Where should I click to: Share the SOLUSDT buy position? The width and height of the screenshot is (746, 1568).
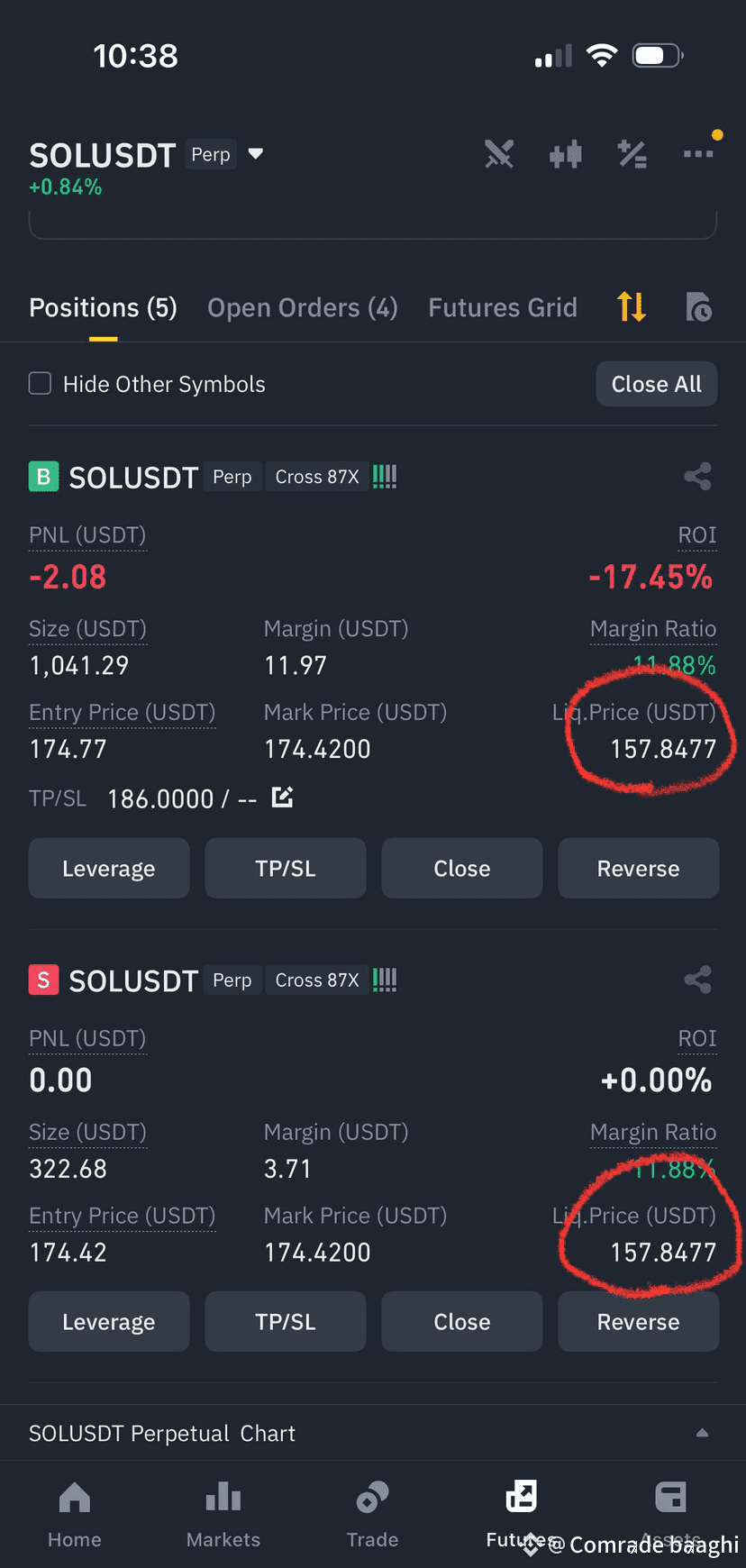click(x=698, y=476)
